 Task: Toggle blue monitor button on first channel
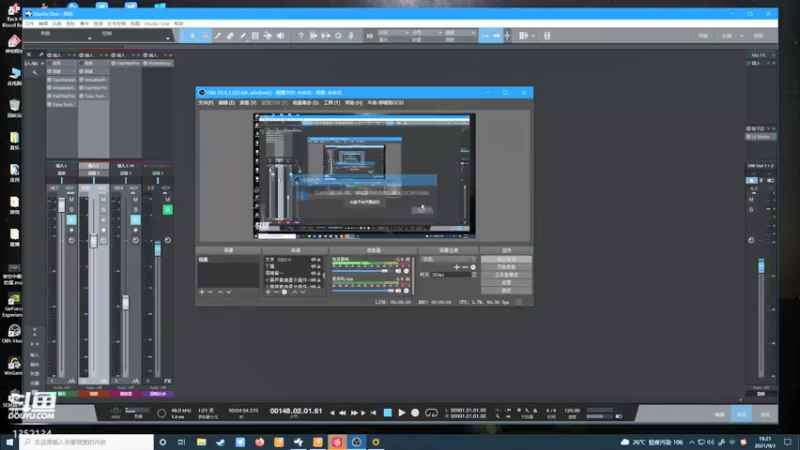pyautogui.click(x=71, y=220)
